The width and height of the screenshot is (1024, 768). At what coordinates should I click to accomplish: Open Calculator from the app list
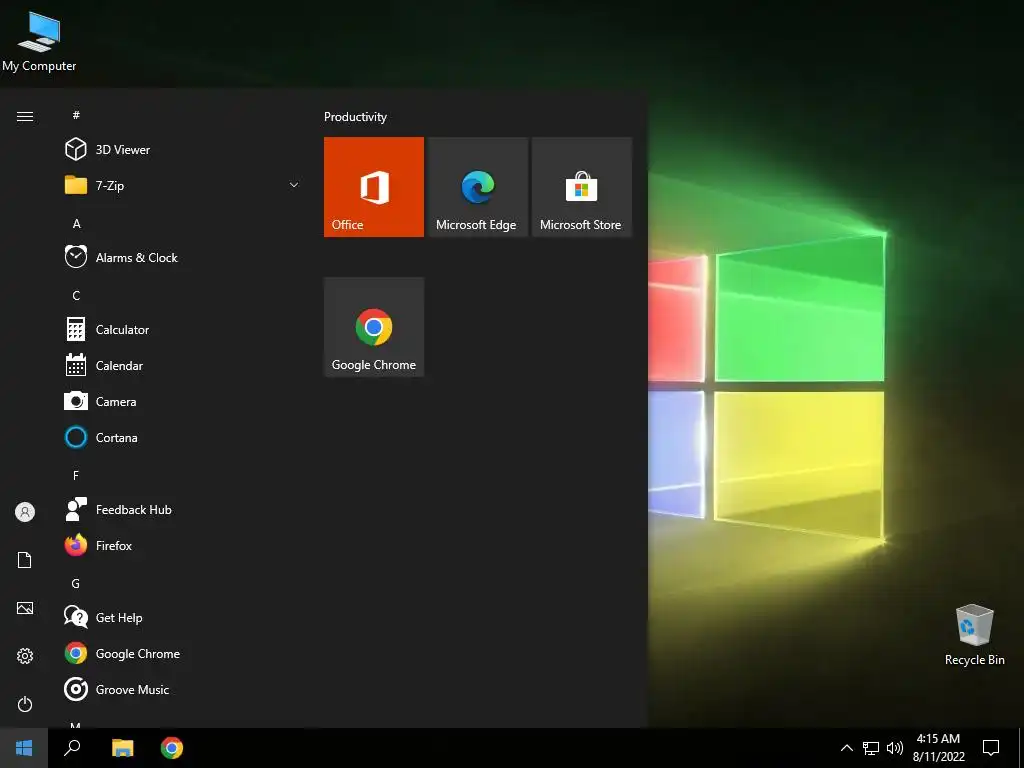click(x=183, y=330)
